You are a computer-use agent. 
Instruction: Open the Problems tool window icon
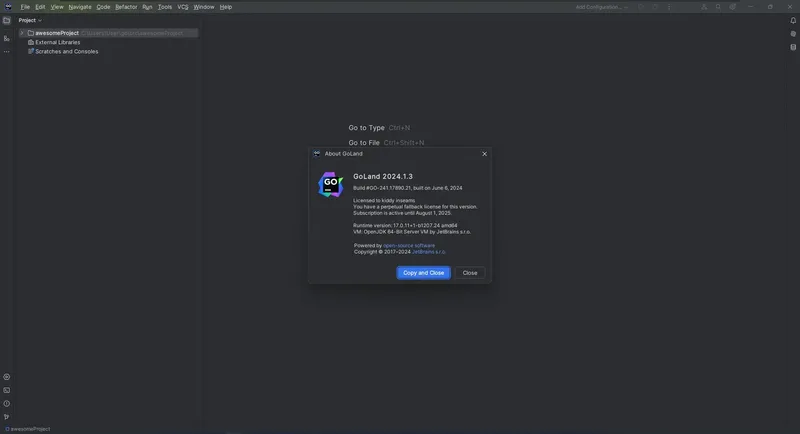pyautogui.click(x=7, y=403)
